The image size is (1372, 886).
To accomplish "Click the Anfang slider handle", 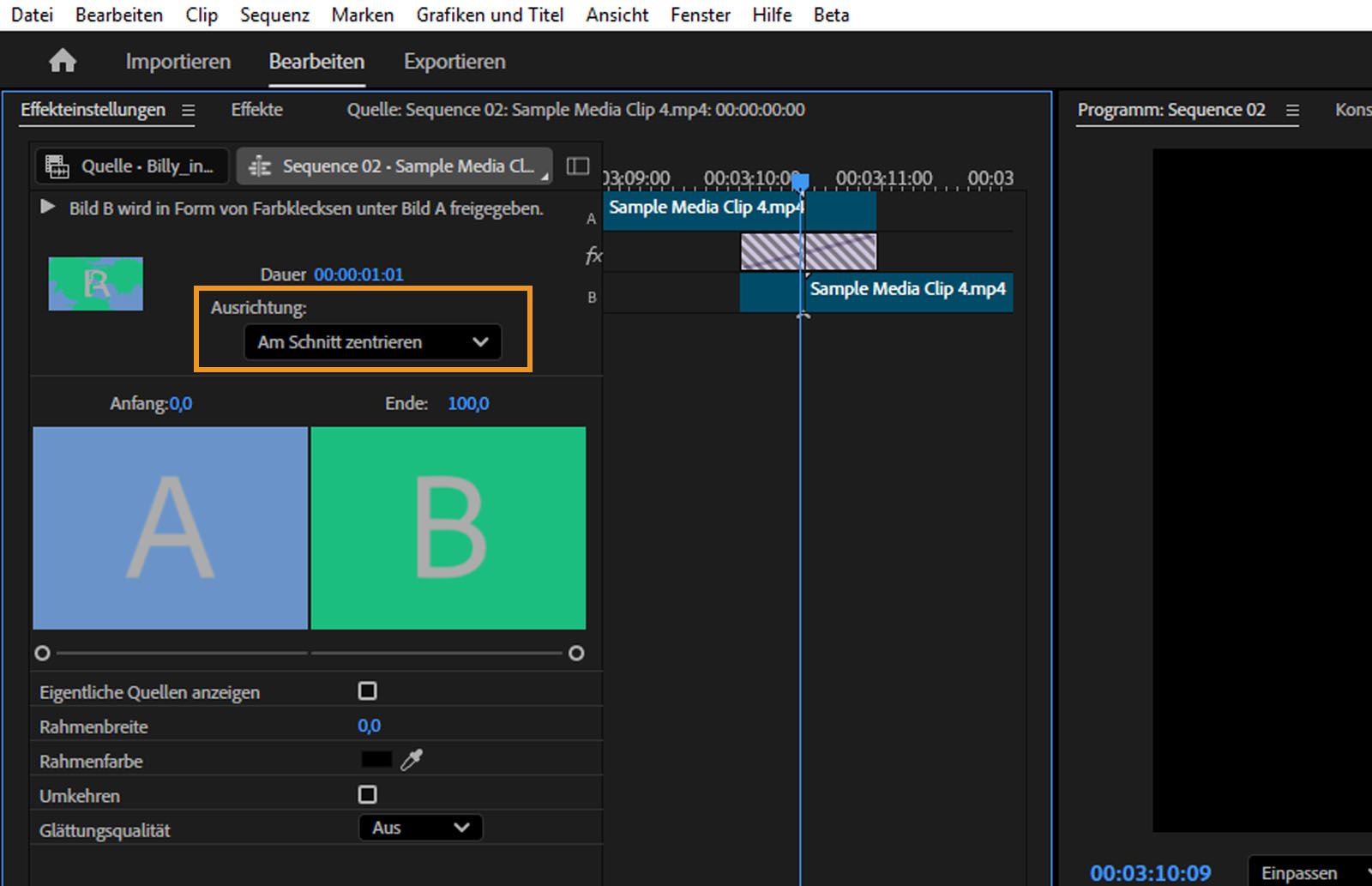I will [42, 654].
